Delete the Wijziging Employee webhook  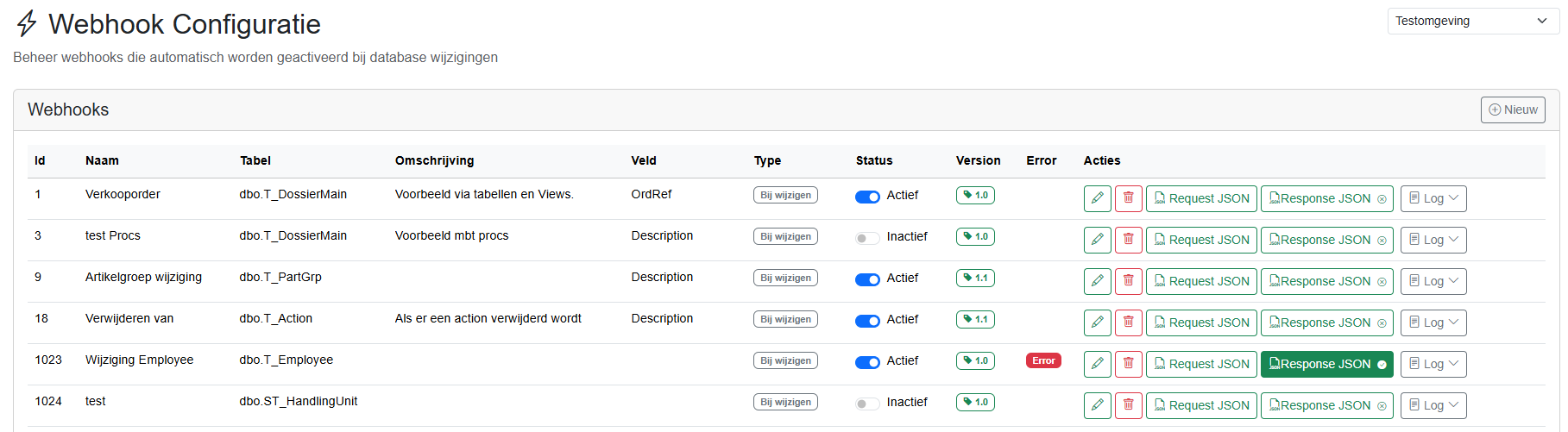pos(1128,364)
